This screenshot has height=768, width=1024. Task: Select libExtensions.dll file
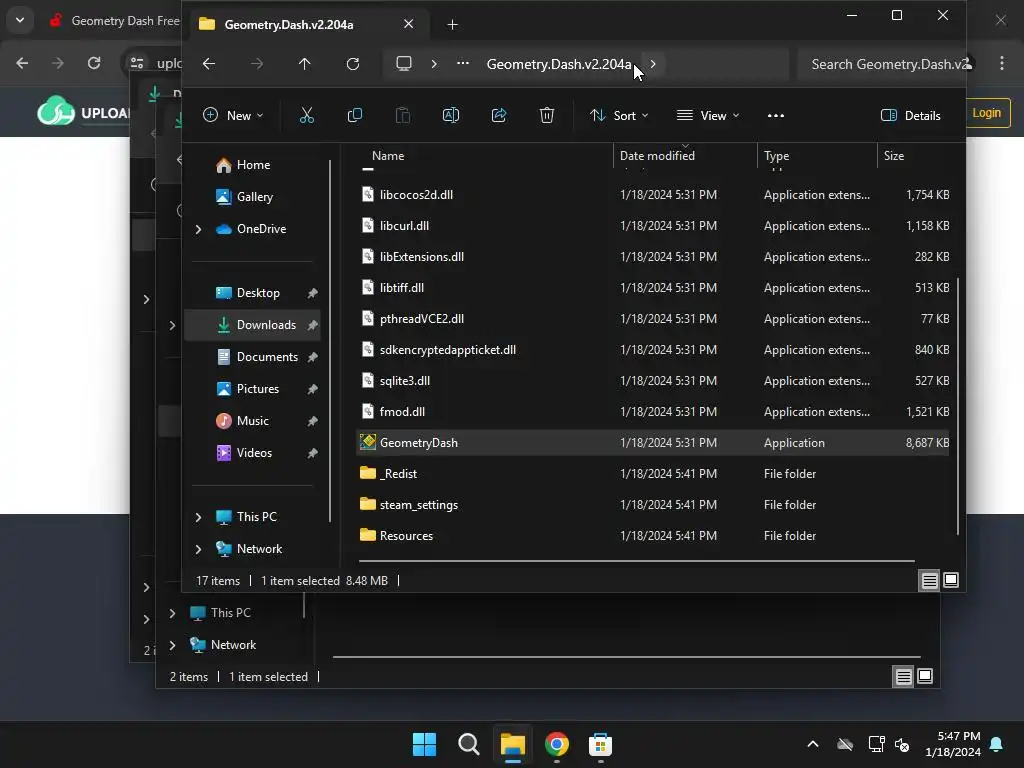point(653,257)
